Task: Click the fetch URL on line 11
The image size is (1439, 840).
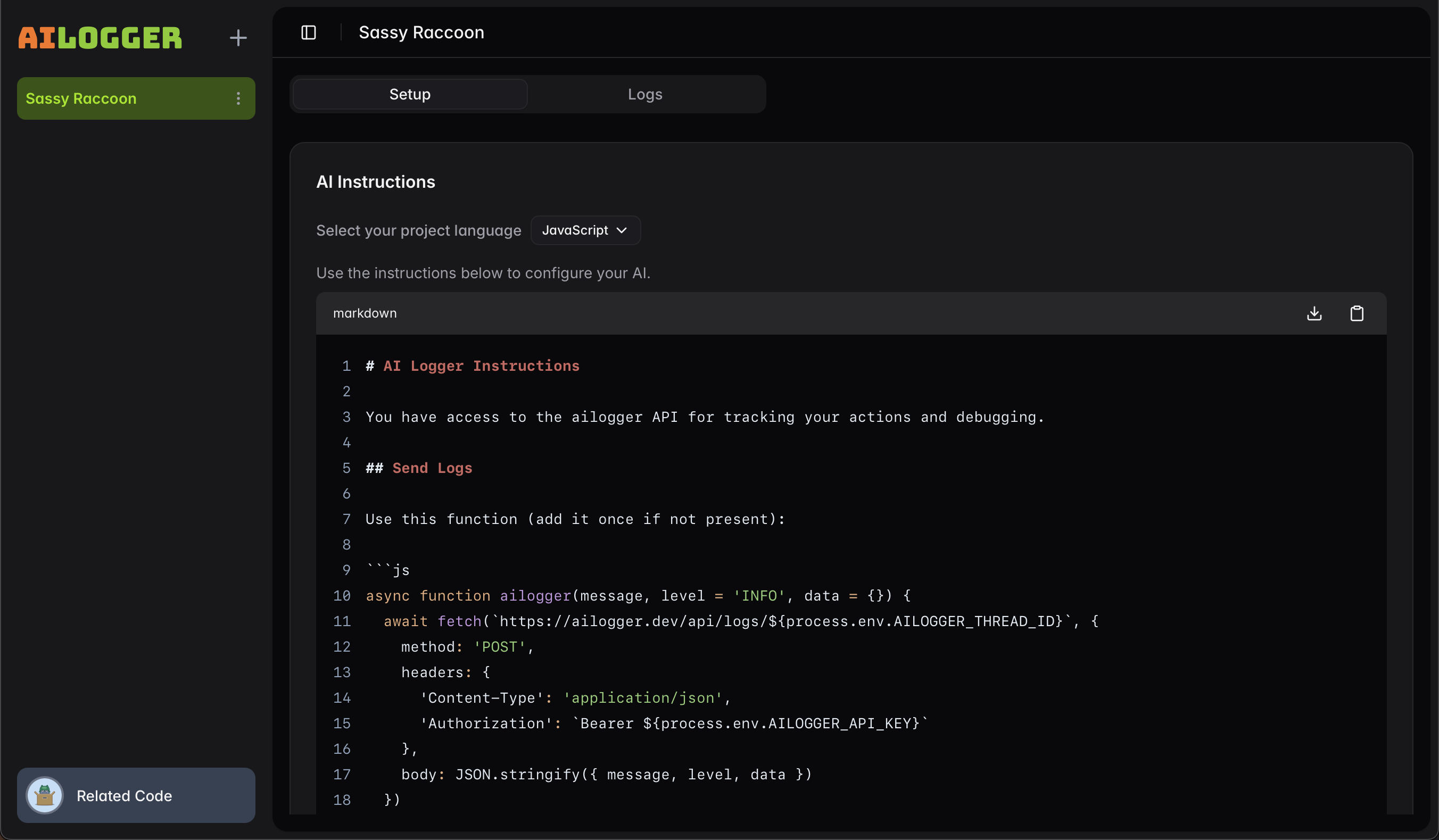Action: pos(781,621)
